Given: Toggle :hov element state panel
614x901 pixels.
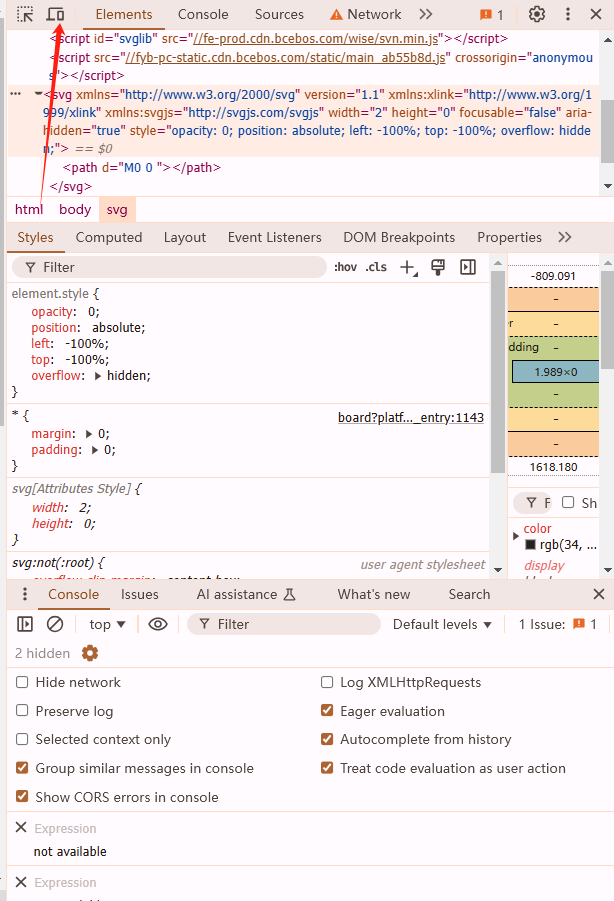Looking at the screenshot, I should [x=346, y=267].
